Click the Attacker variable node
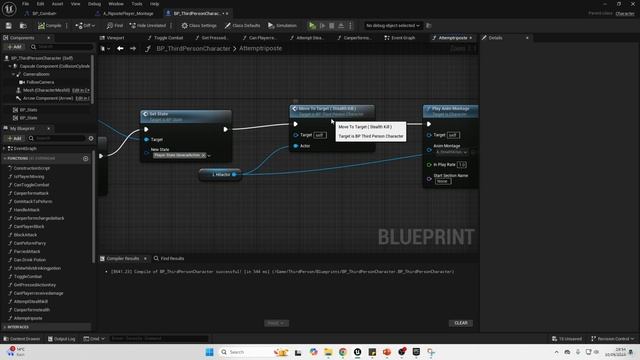Image resolution: width=640 pixels, height=360 pixels. (220, 175)
